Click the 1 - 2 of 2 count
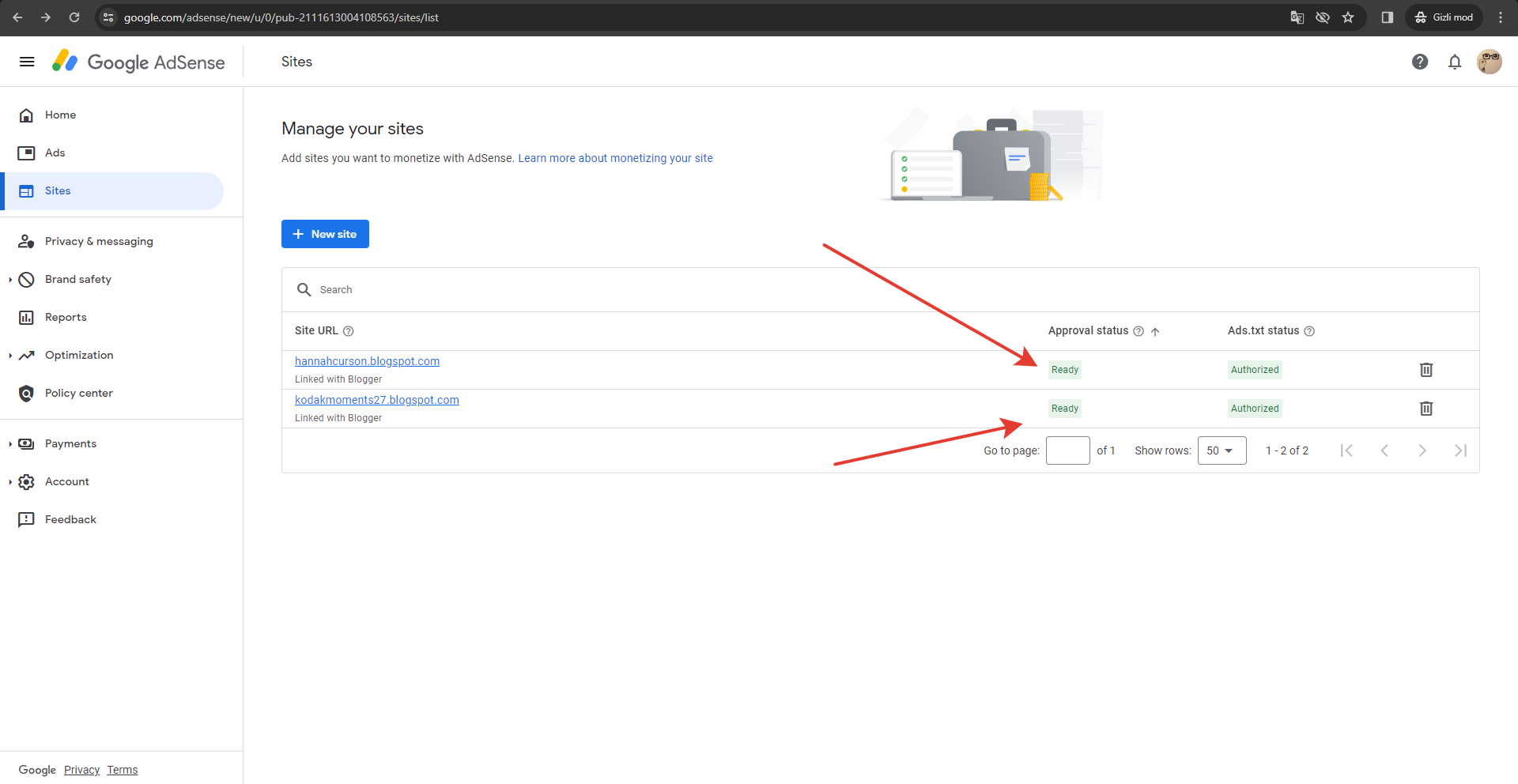Screen dimensions: 1518x784 [1287, 450]
